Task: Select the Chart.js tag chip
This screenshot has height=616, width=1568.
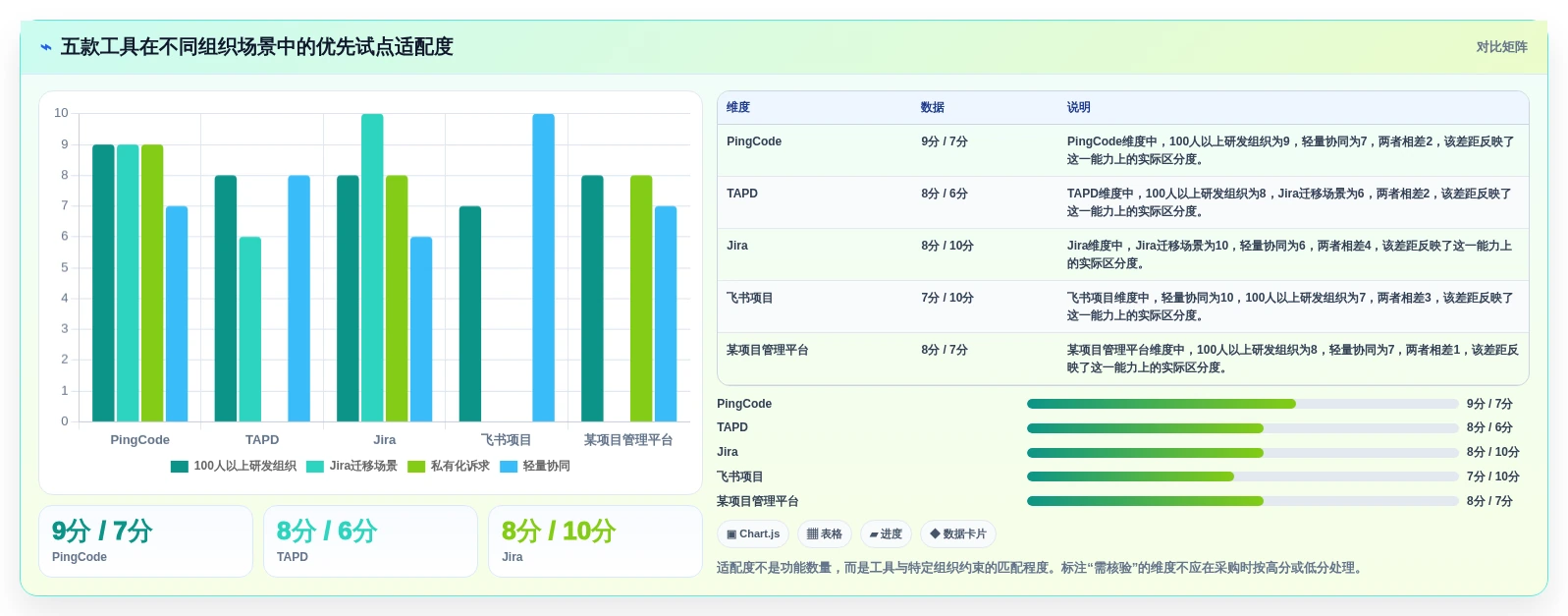Action: click(x=753, y=533)
